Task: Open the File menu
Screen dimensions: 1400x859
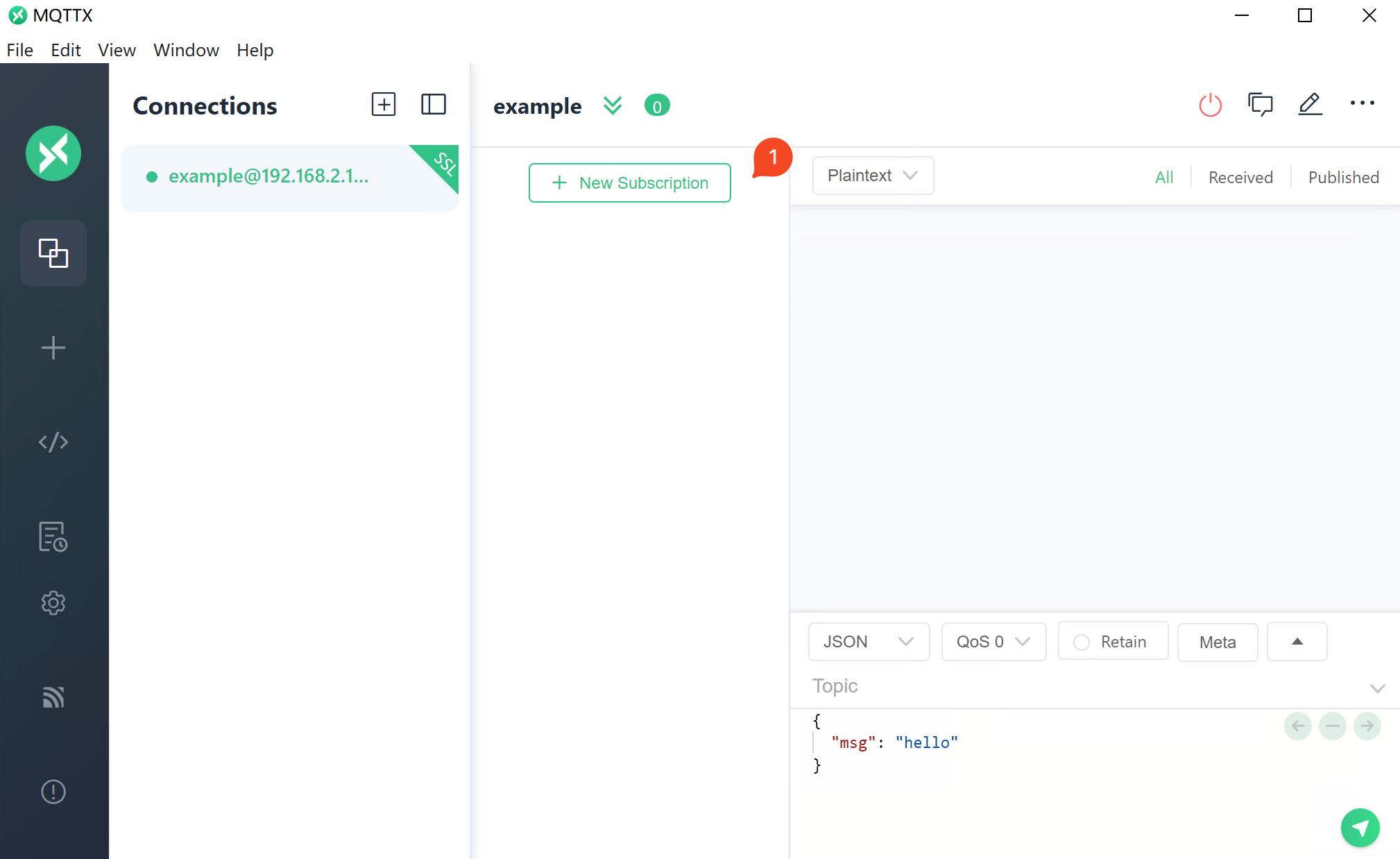Action: [20, 50]
